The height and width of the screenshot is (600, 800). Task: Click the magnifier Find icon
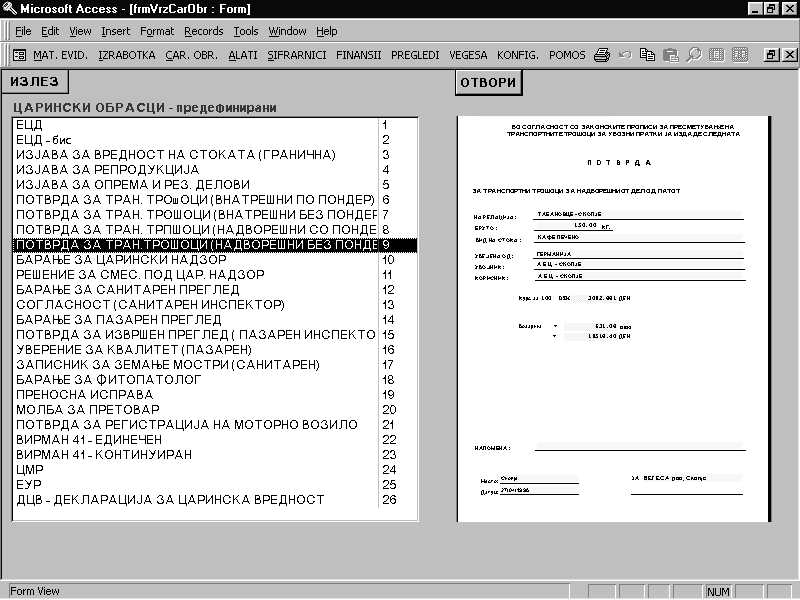click(693, 55)
